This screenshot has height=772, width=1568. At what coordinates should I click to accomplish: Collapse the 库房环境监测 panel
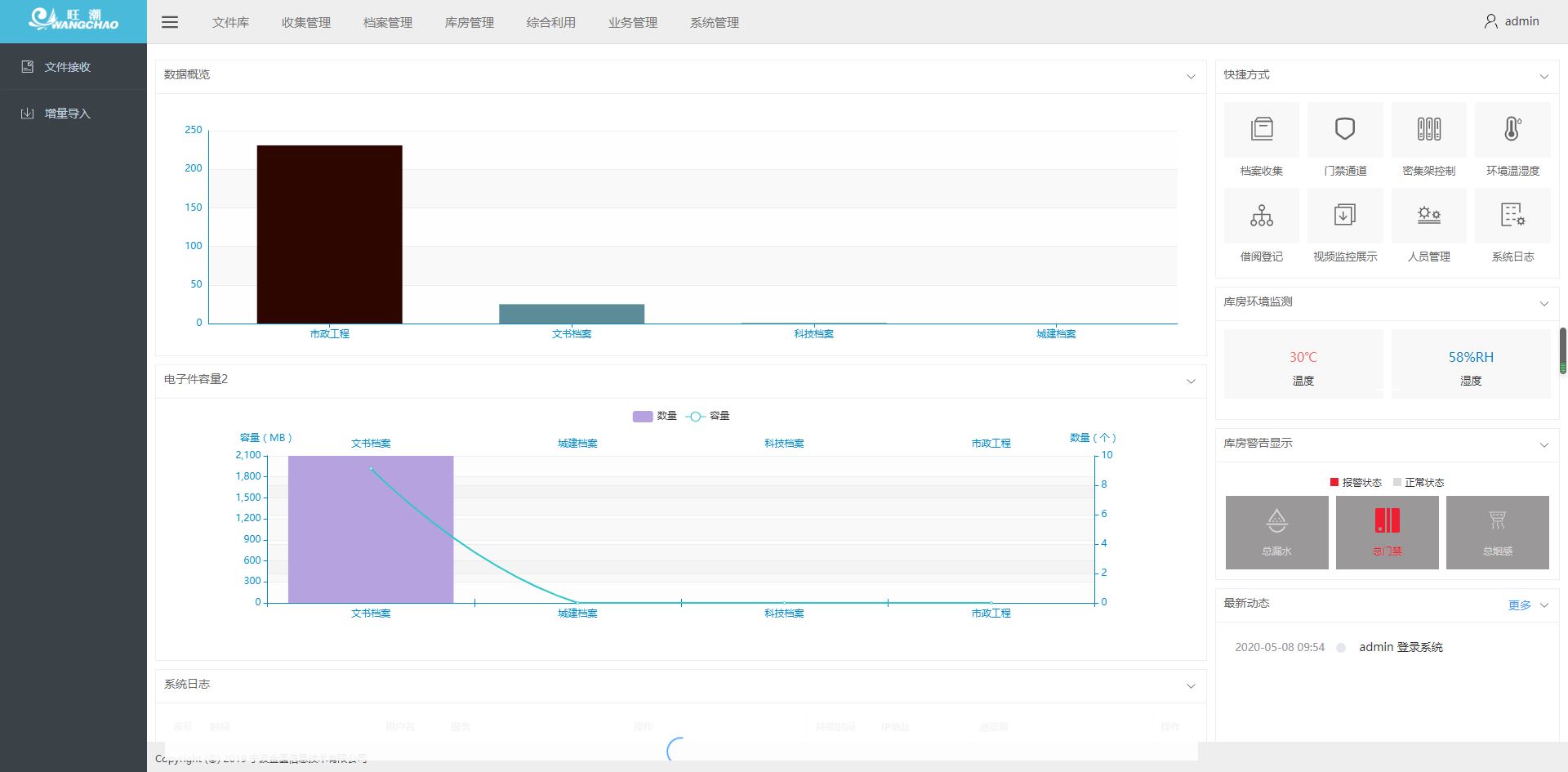tap(1543, 303)
